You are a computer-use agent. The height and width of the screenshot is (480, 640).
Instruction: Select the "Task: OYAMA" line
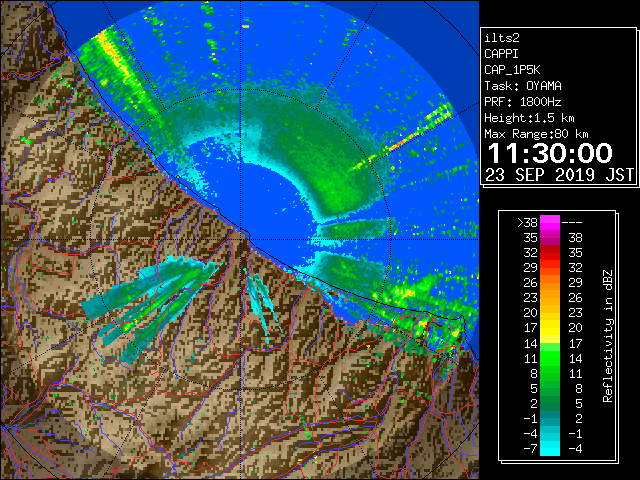pos(523,86)
